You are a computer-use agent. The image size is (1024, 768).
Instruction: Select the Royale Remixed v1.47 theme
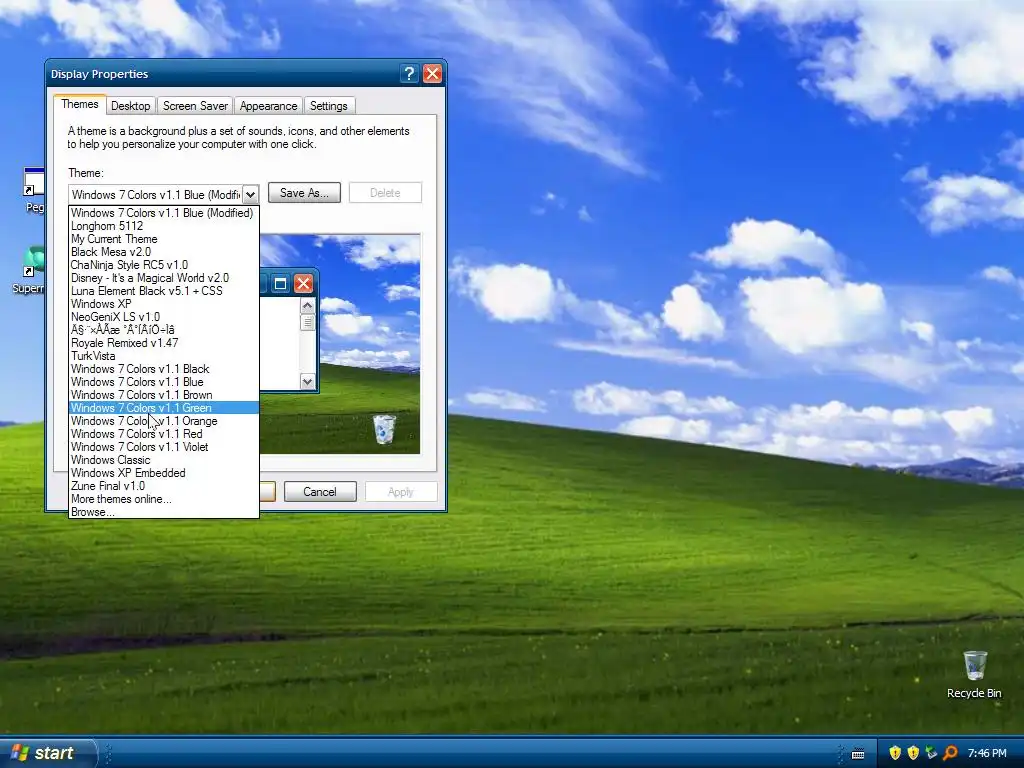point(164,343)
